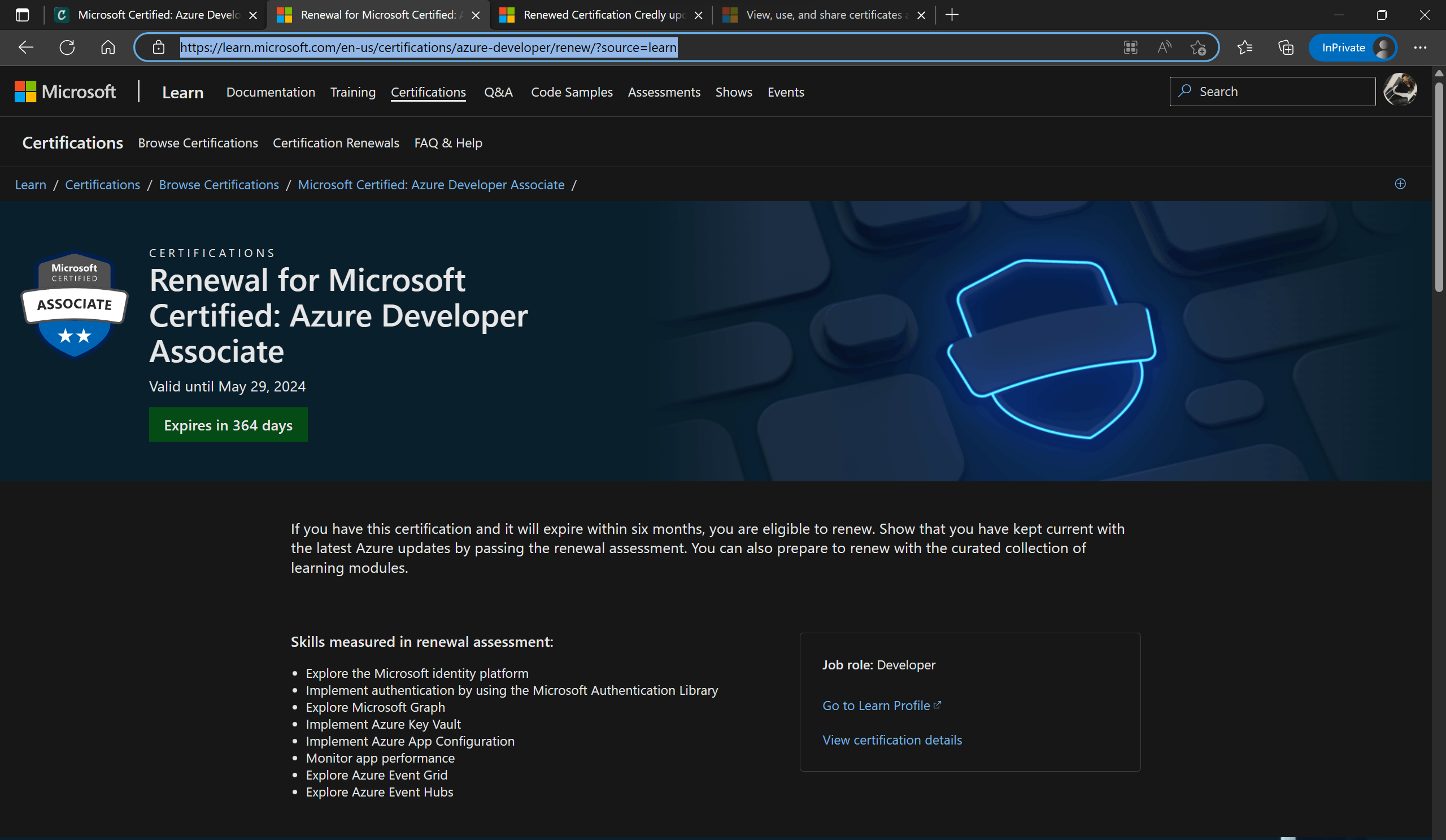Restore down the browser window
This screenshot has height=840, width=1446.
pyautogui.click(x=1382, y=15)
